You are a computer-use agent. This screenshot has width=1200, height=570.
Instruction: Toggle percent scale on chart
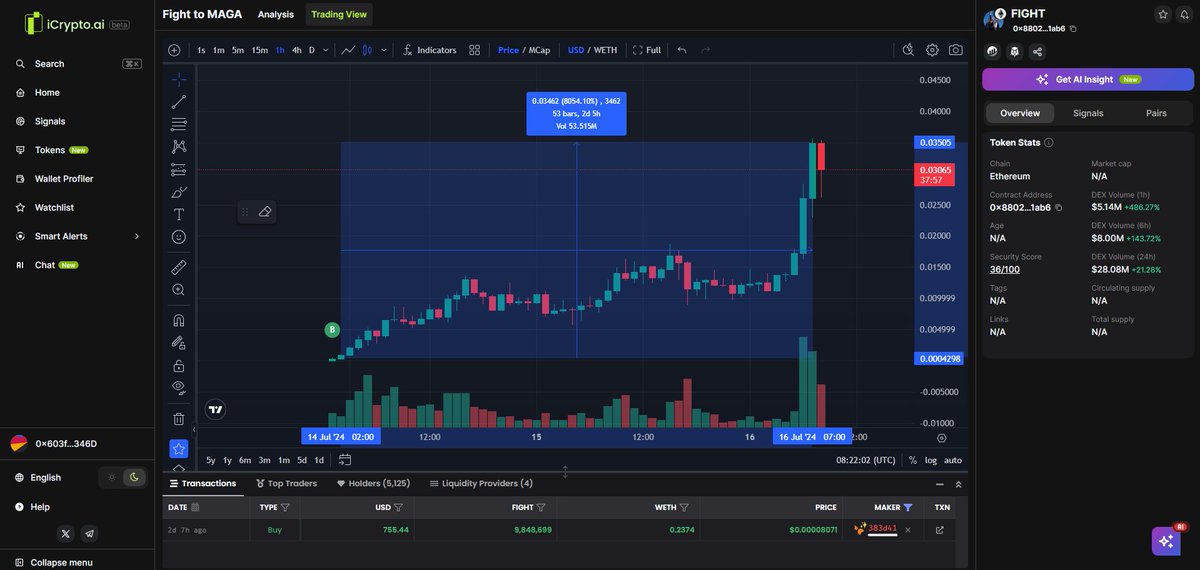pyautogui.click(x=913, y=460)
